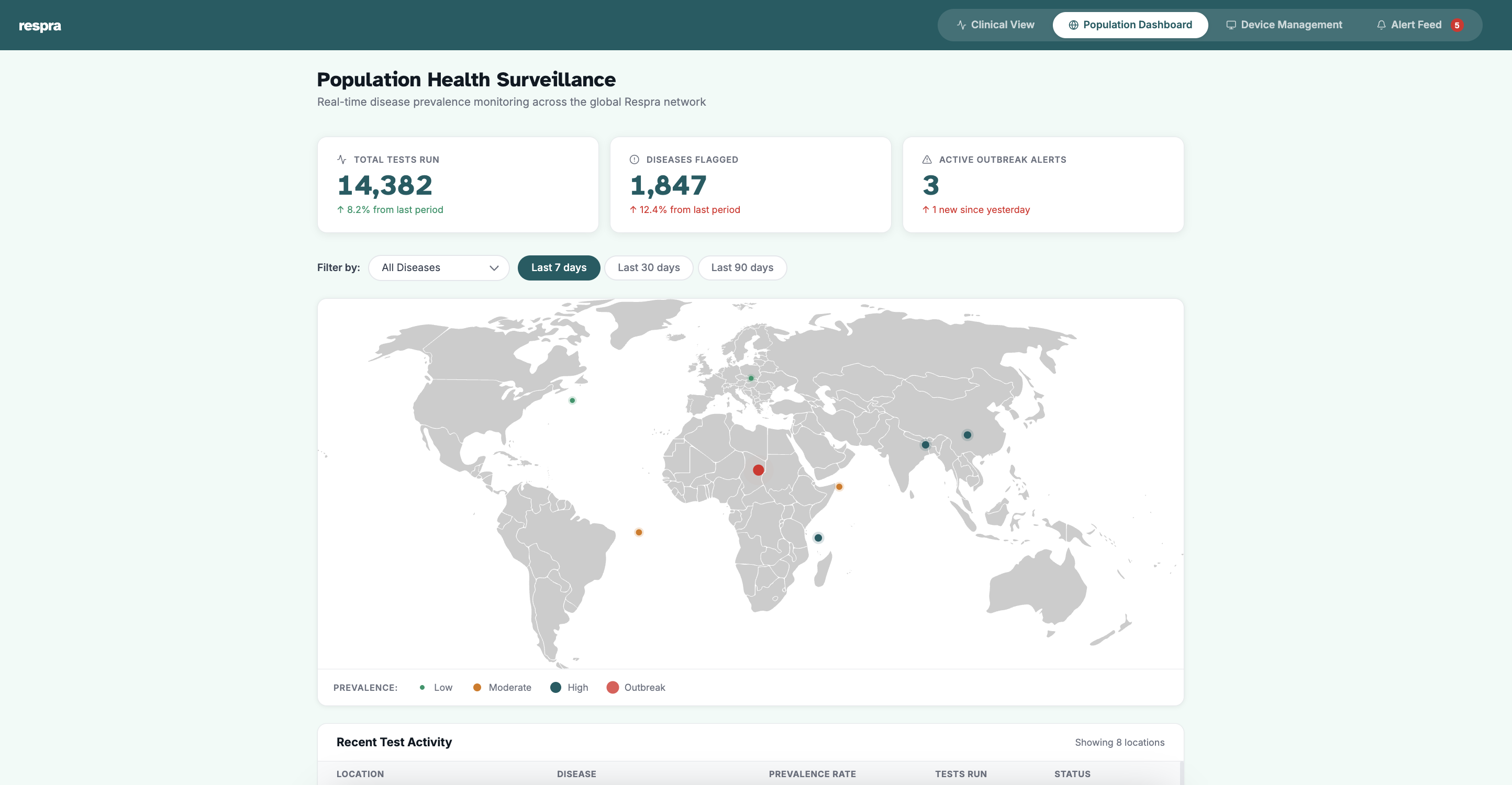Click the TESTS RUN column header

pyautogui.click(x=961, y=774)
